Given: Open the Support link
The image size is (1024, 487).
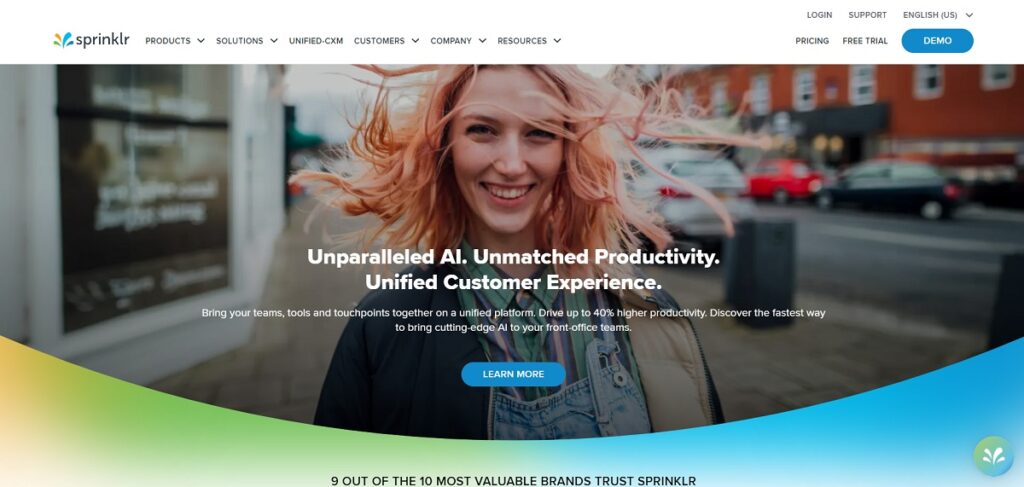Looking at the screenshot, I should [867, 15].
